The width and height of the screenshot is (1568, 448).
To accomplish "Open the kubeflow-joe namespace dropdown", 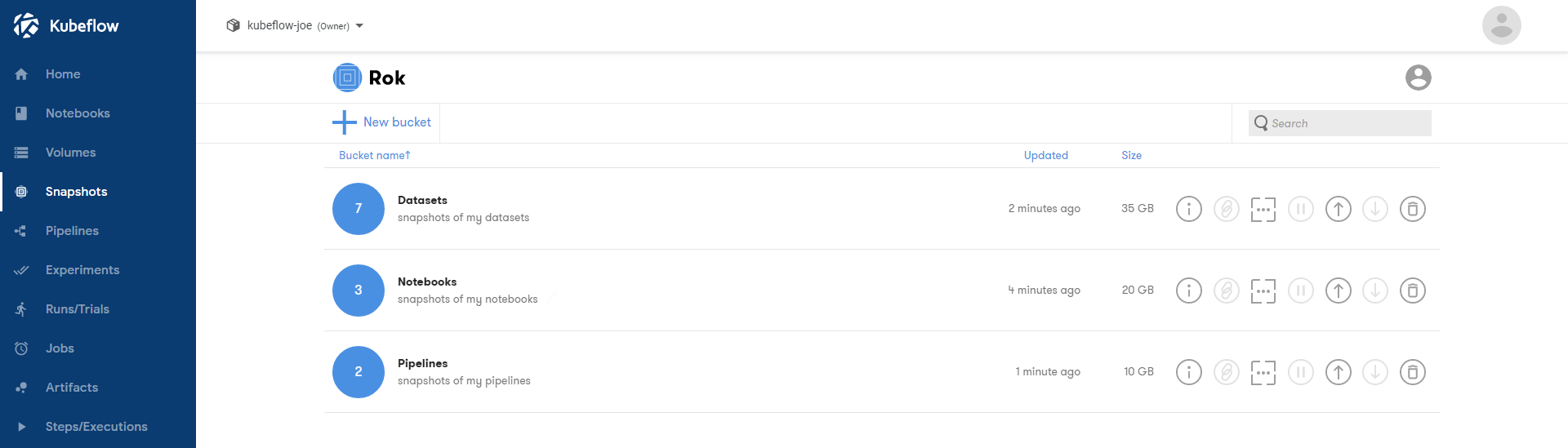I will [295, 25].
